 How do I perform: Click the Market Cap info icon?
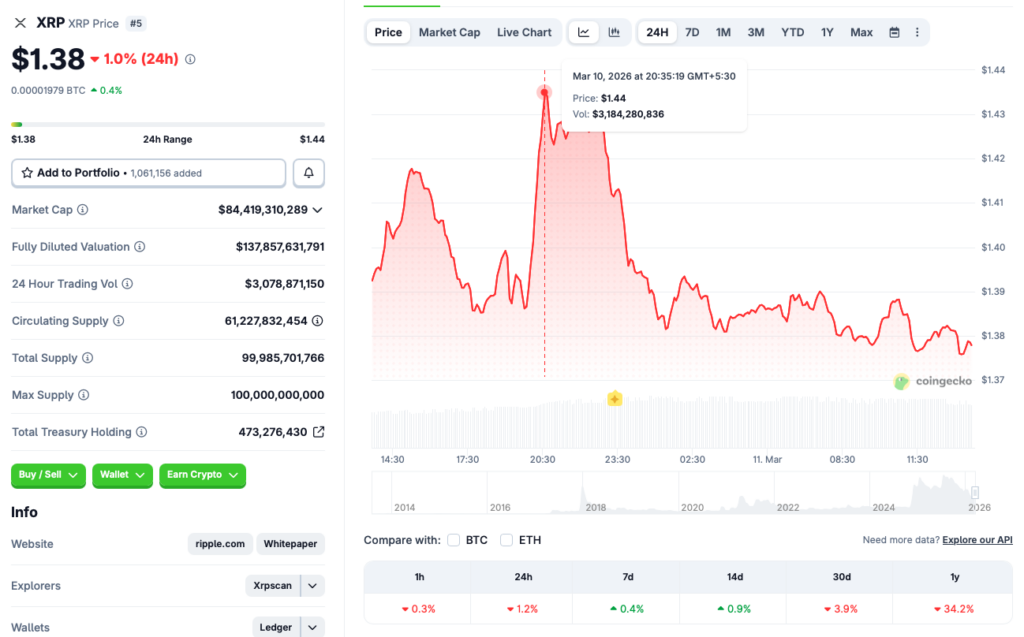click(x=82, y=210)
